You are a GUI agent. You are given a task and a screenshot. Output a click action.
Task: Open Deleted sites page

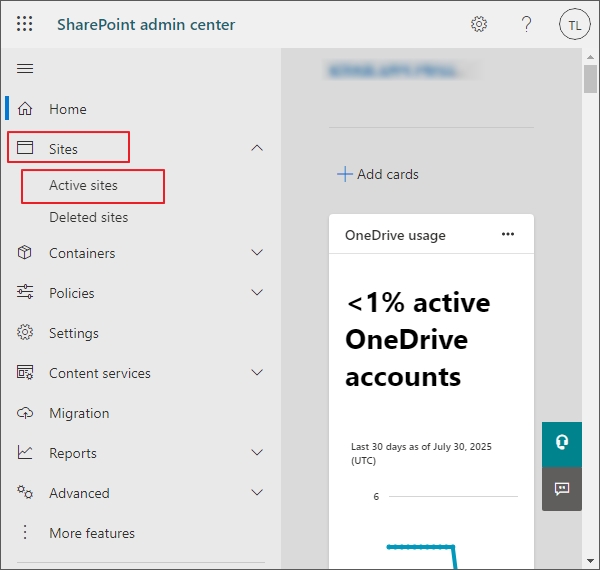pyautogui.click(x=89, y=218)
